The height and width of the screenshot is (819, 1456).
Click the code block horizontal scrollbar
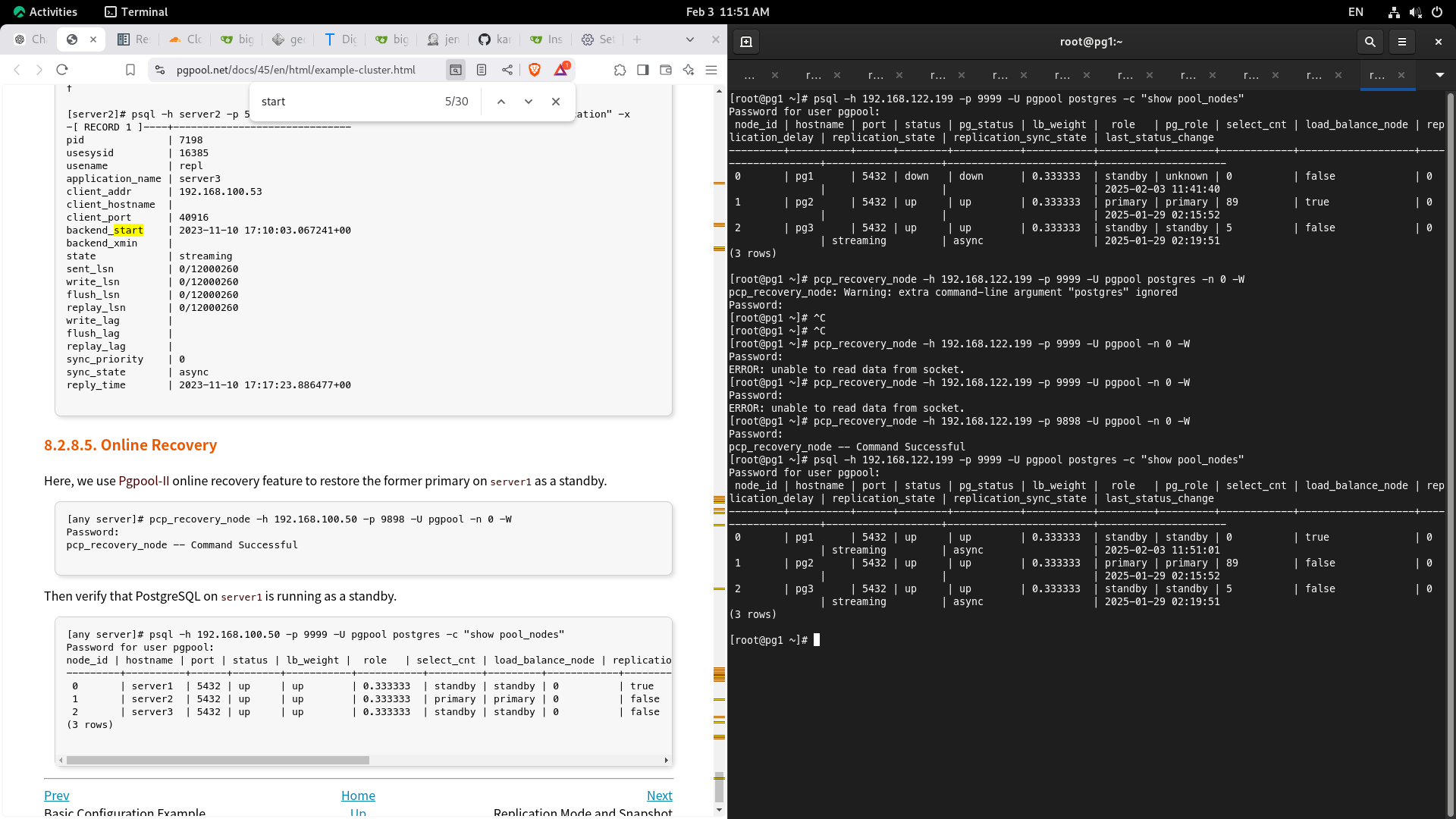coord(218,760)
